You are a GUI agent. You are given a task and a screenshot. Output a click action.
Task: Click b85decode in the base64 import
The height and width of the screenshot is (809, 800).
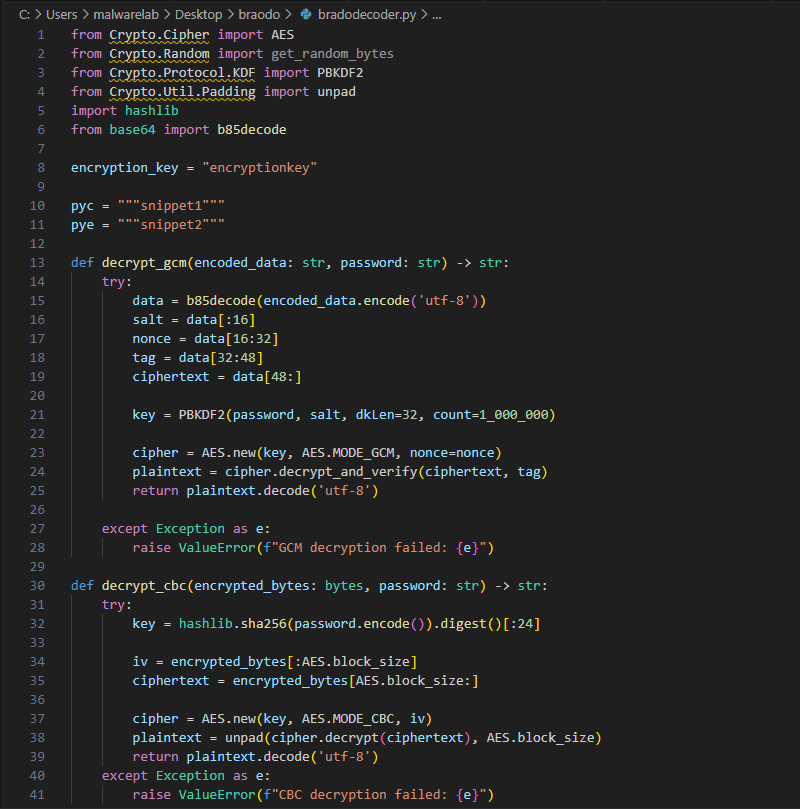coord(252,130)
